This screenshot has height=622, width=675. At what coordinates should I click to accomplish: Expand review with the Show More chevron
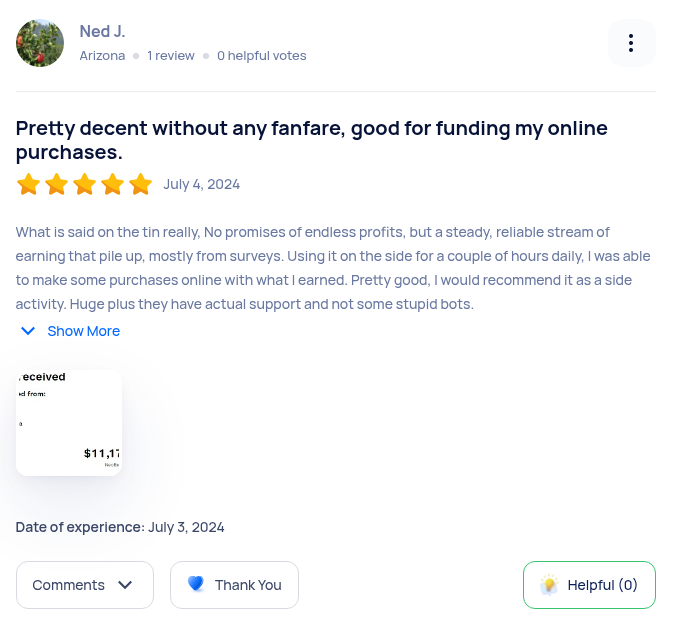28,331
